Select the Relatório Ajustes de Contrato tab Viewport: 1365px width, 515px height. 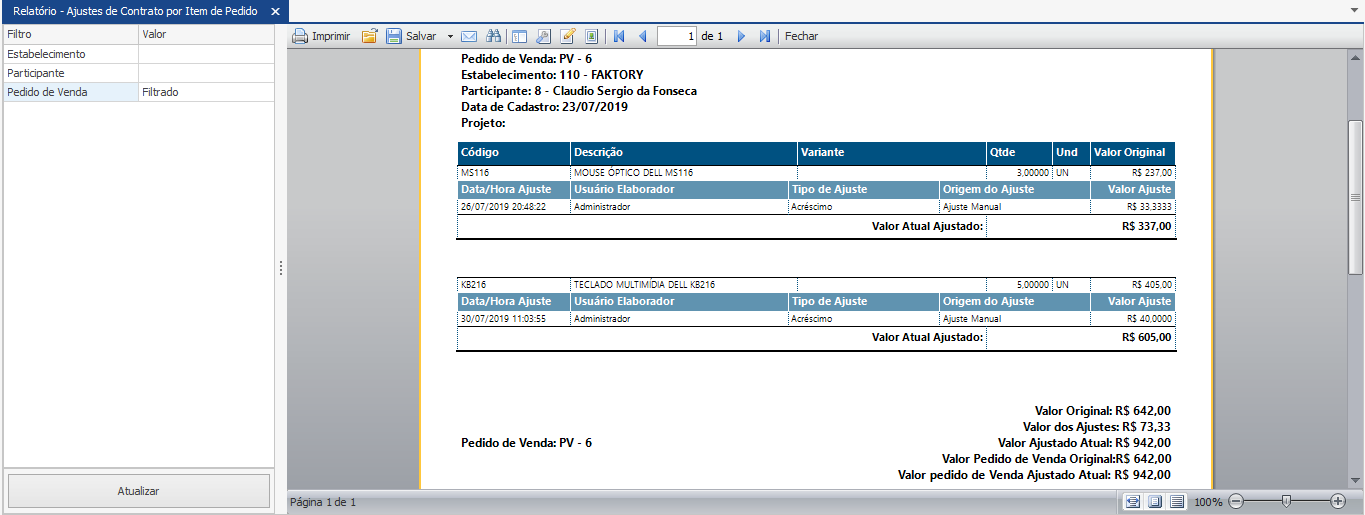[x=135, y=11]
